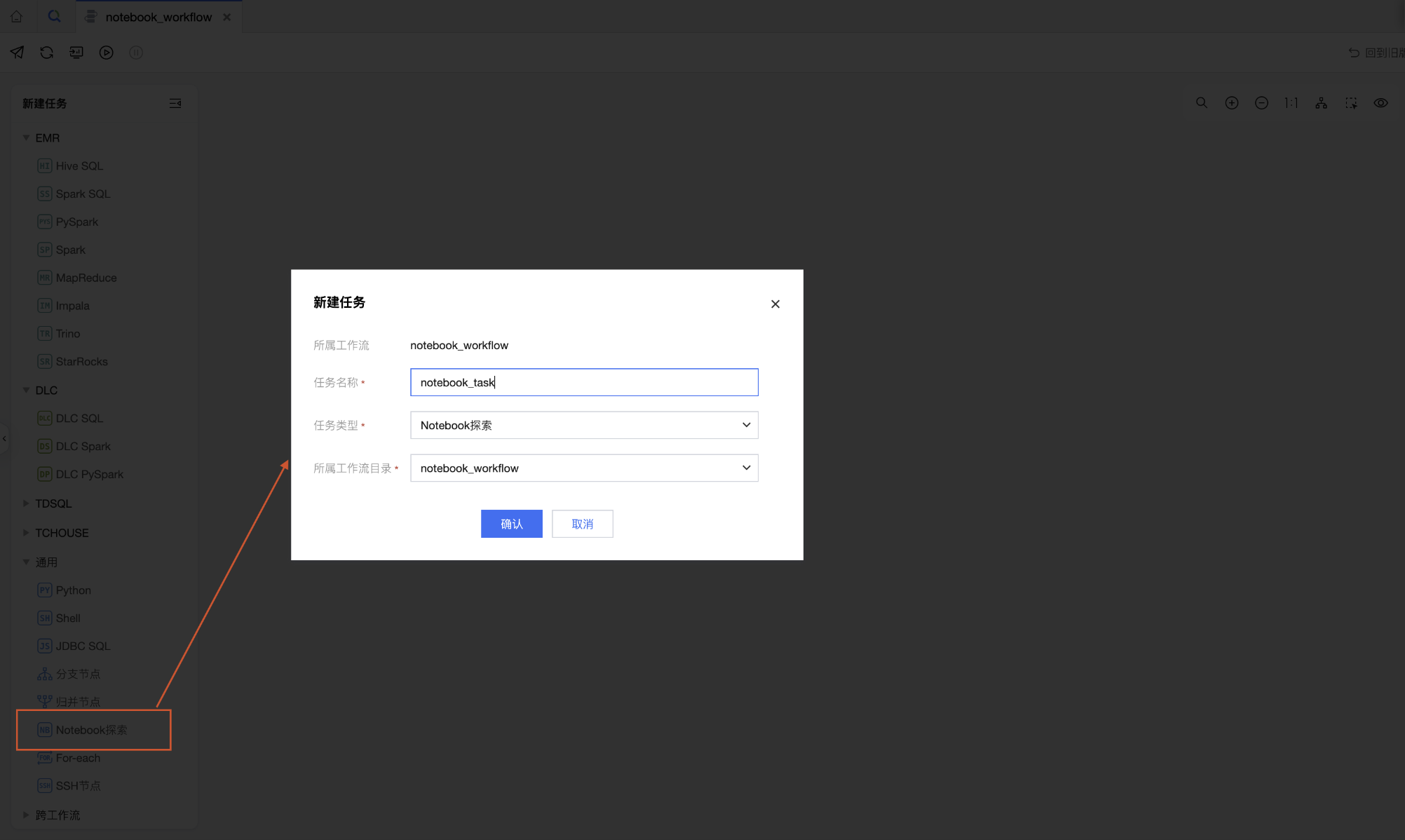Switch to the notebook_workflow tab

(x=158, y=17)
